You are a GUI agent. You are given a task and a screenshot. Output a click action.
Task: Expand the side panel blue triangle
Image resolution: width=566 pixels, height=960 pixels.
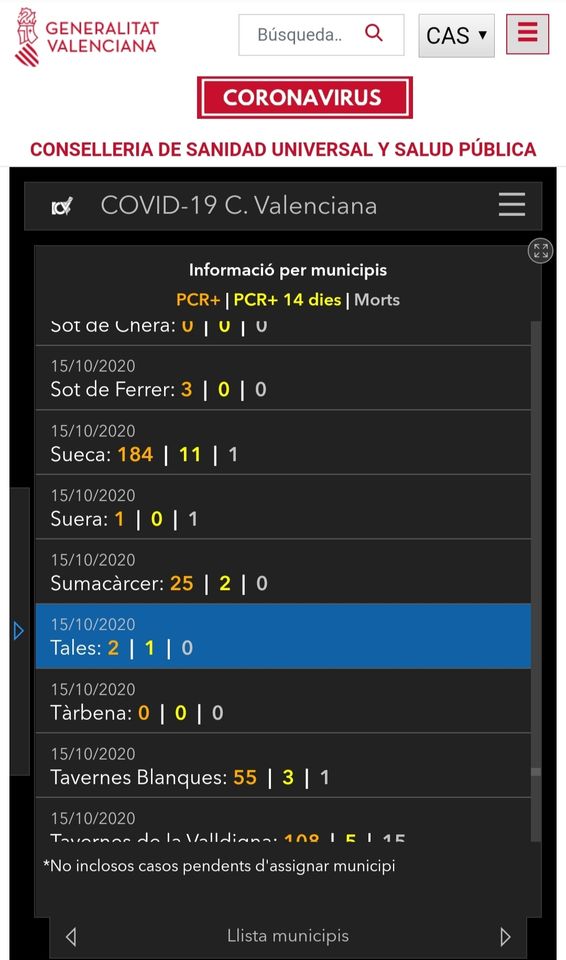pyautogui.click(x=19, y=631)
